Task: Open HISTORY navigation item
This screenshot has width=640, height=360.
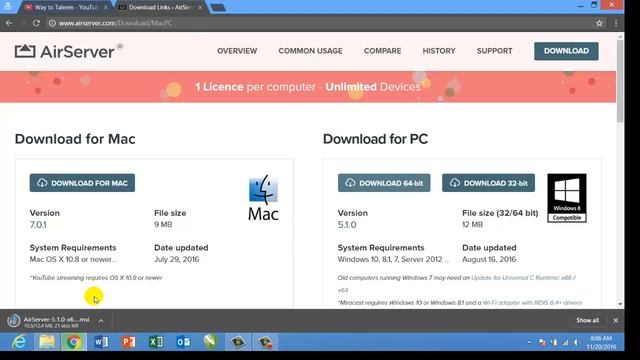Action: [439, 51]
